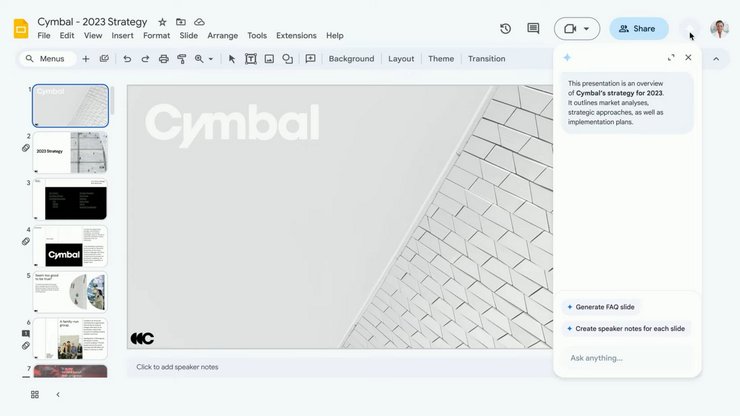Add a new slide with plus icon
The image size is (740, 416).
point(85,59)
